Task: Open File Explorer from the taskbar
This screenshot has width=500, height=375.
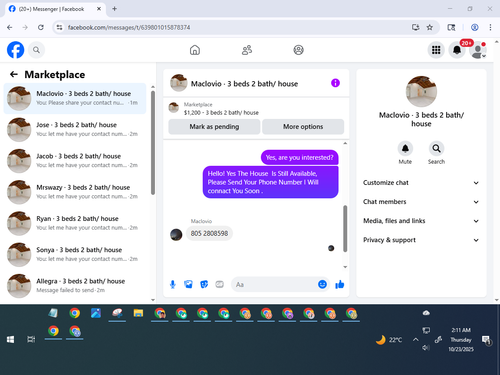Action: coord(138,313)
